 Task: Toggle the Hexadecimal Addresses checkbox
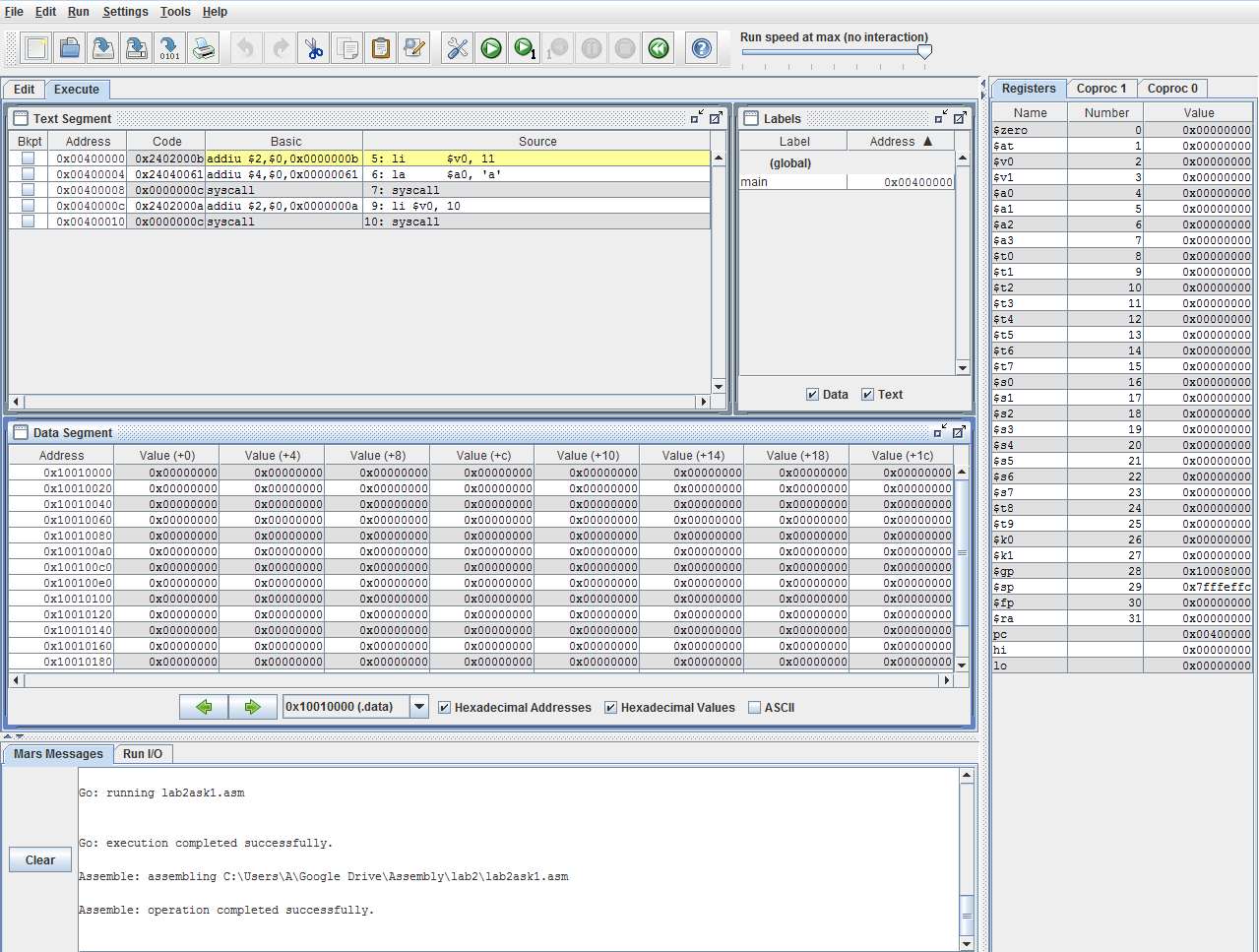(x=445, y=708)
